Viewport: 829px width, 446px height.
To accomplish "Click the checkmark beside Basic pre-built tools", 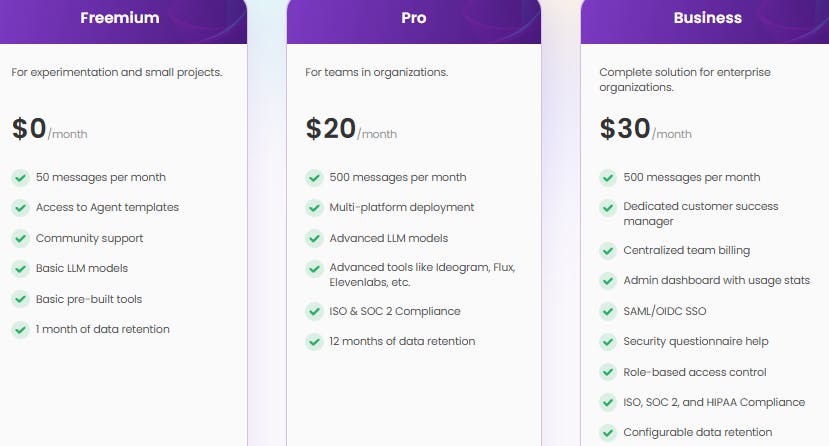I will coord(21,299).
